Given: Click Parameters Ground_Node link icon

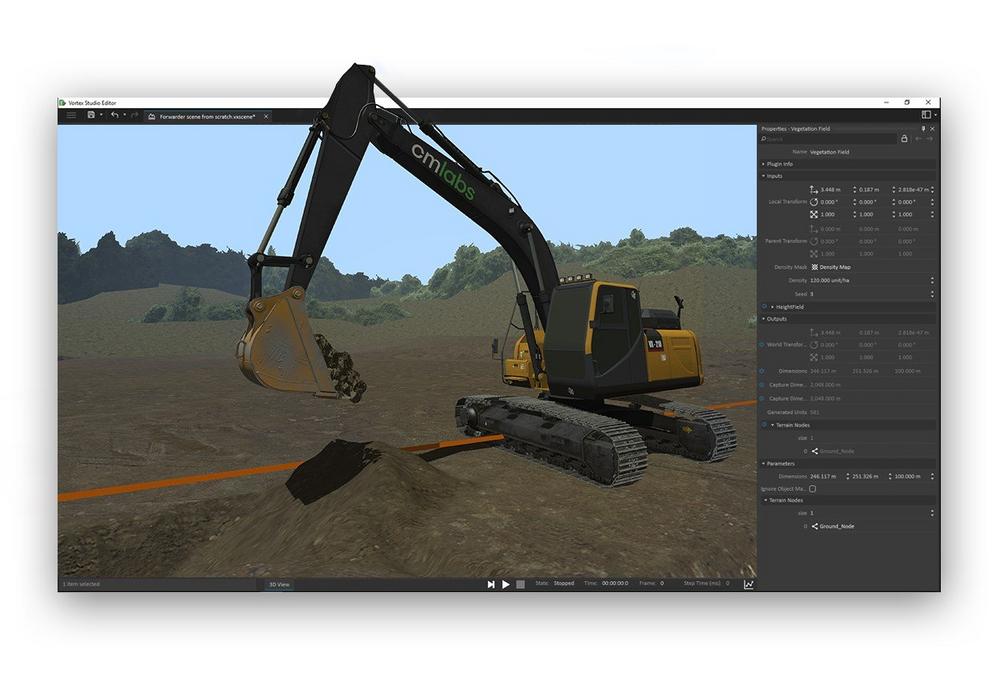Looking at the screenshot, I should click(x=814, y=527).
